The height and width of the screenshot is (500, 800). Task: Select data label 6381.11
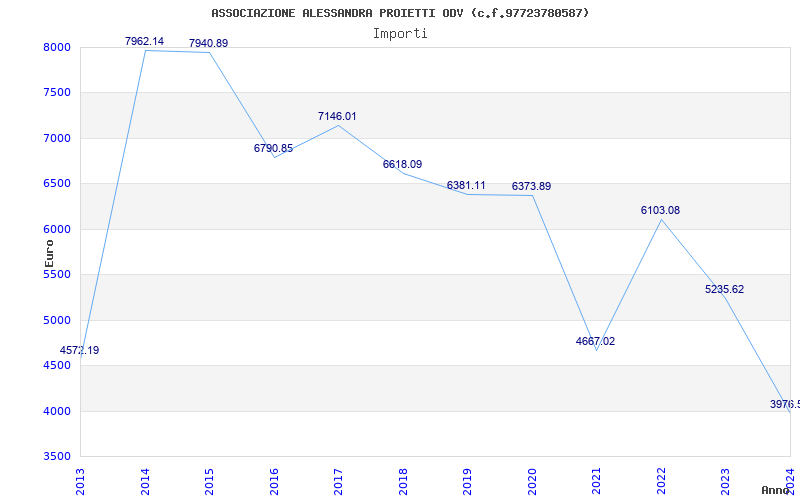pyautogui.click(x=466, y=185)
